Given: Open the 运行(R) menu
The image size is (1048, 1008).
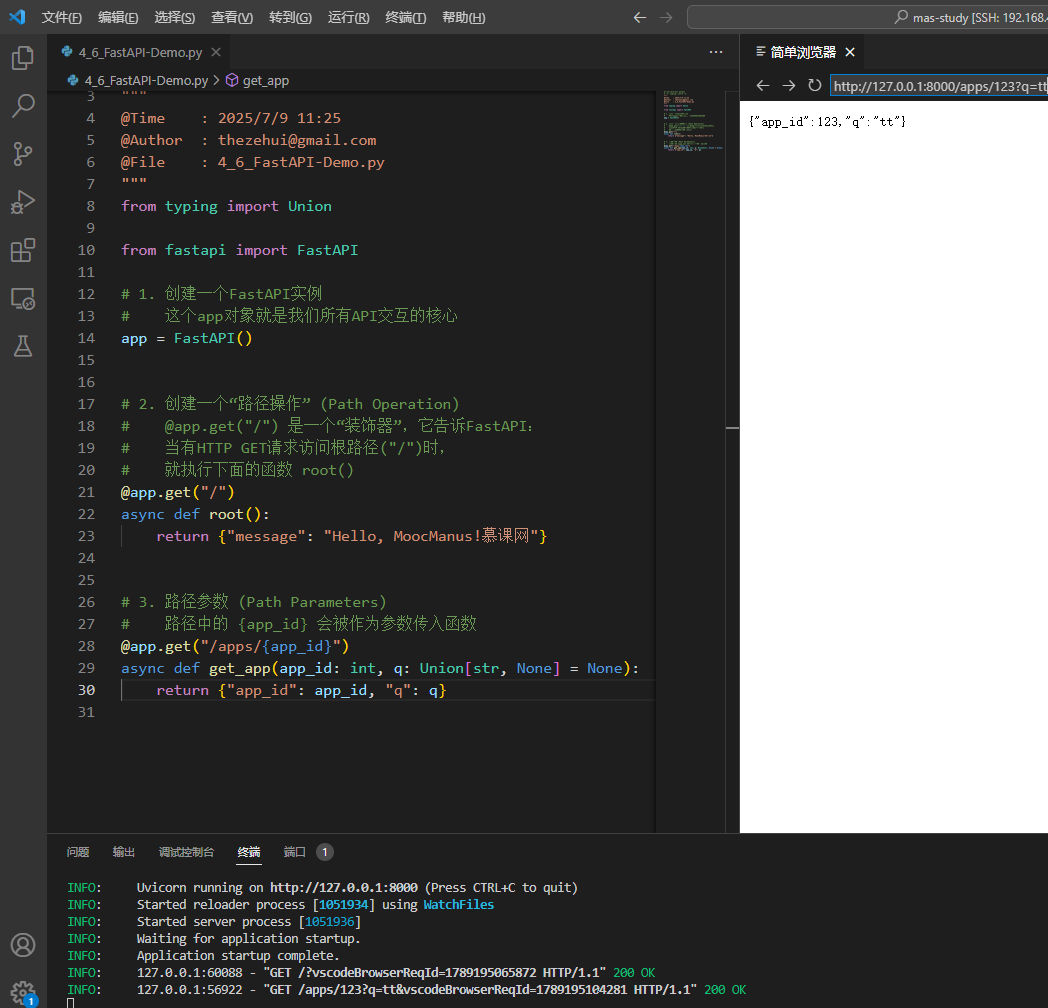Looking at the screenshot, I should (348, 17).
